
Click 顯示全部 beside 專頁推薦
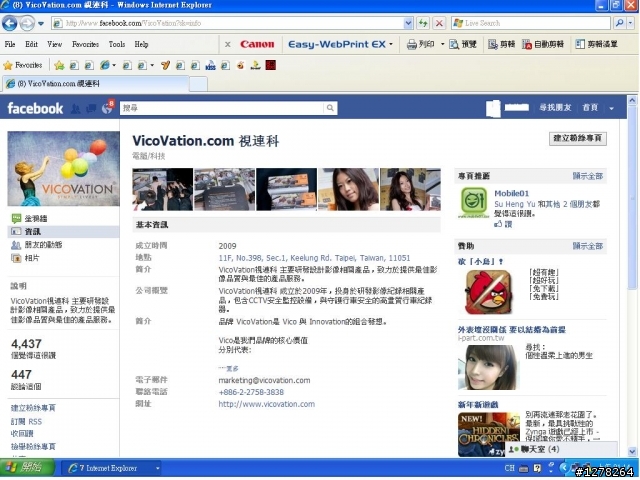pyautogui.click(x=588, y=176)
